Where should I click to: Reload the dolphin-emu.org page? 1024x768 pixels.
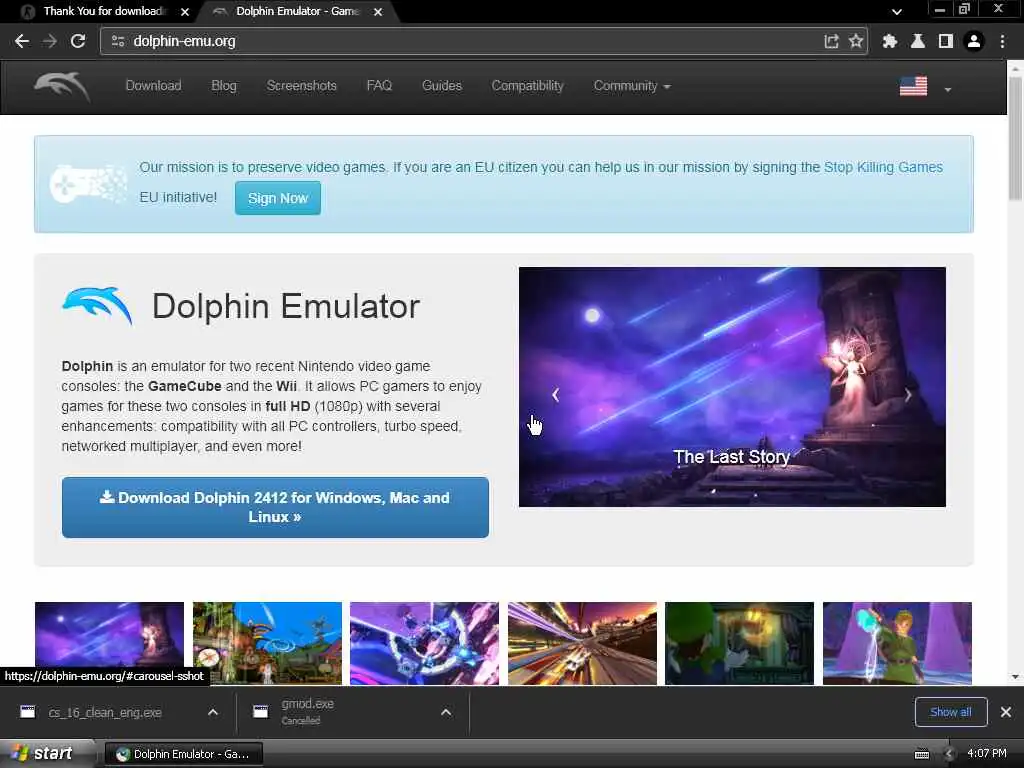78,41
